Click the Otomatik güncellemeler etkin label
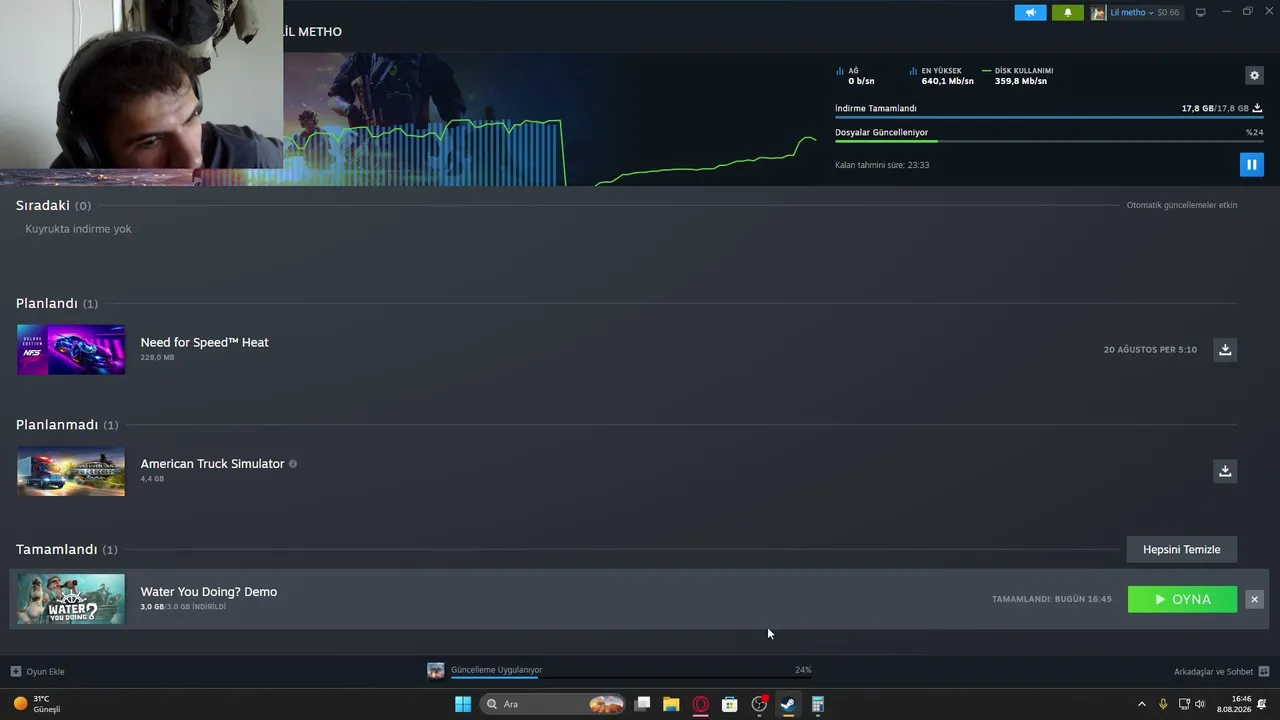The image size is (1280, 720). point(1182,205)
